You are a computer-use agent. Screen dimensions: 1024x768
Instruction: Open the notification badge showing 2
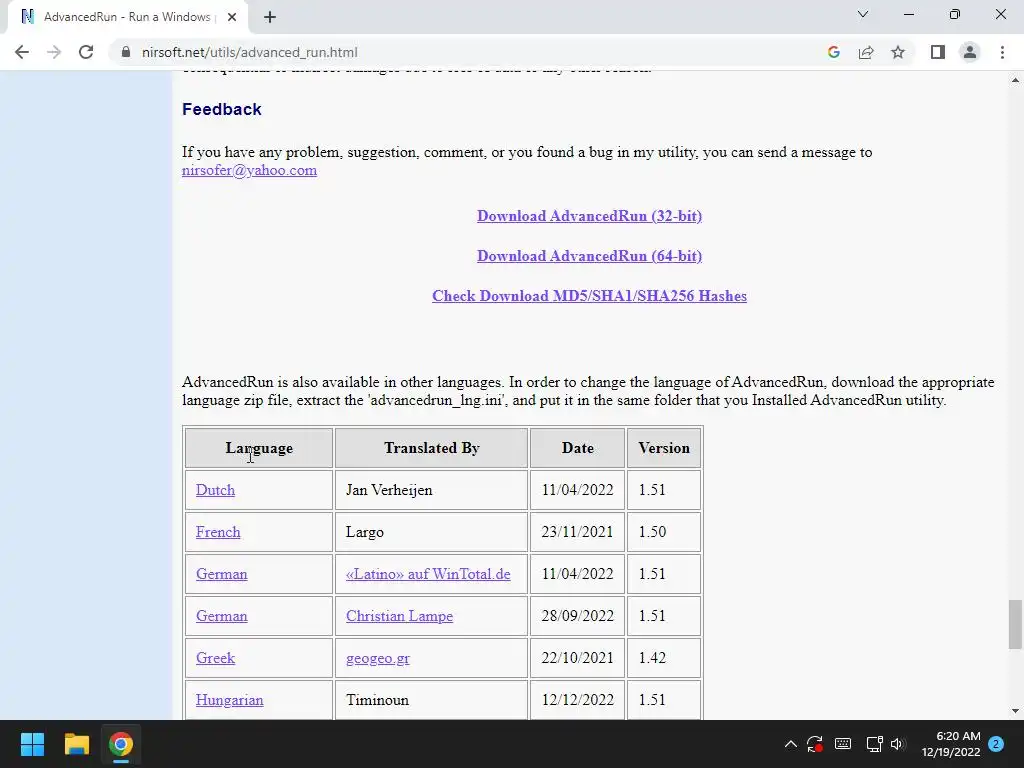[x=996, y=744]
